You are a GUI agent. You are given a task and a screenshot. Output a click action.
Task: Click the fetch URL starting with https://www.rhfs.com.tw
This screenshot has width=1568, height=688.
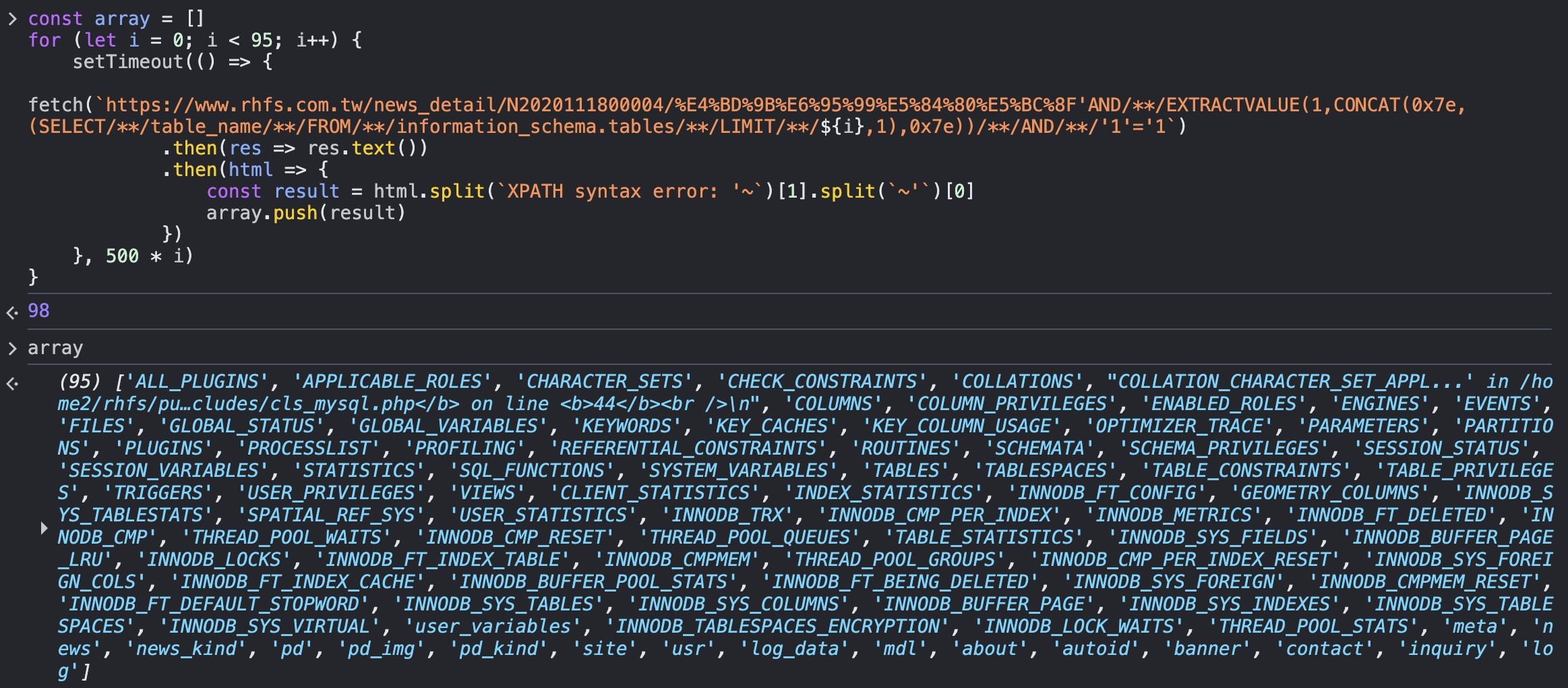coord(747,116)
